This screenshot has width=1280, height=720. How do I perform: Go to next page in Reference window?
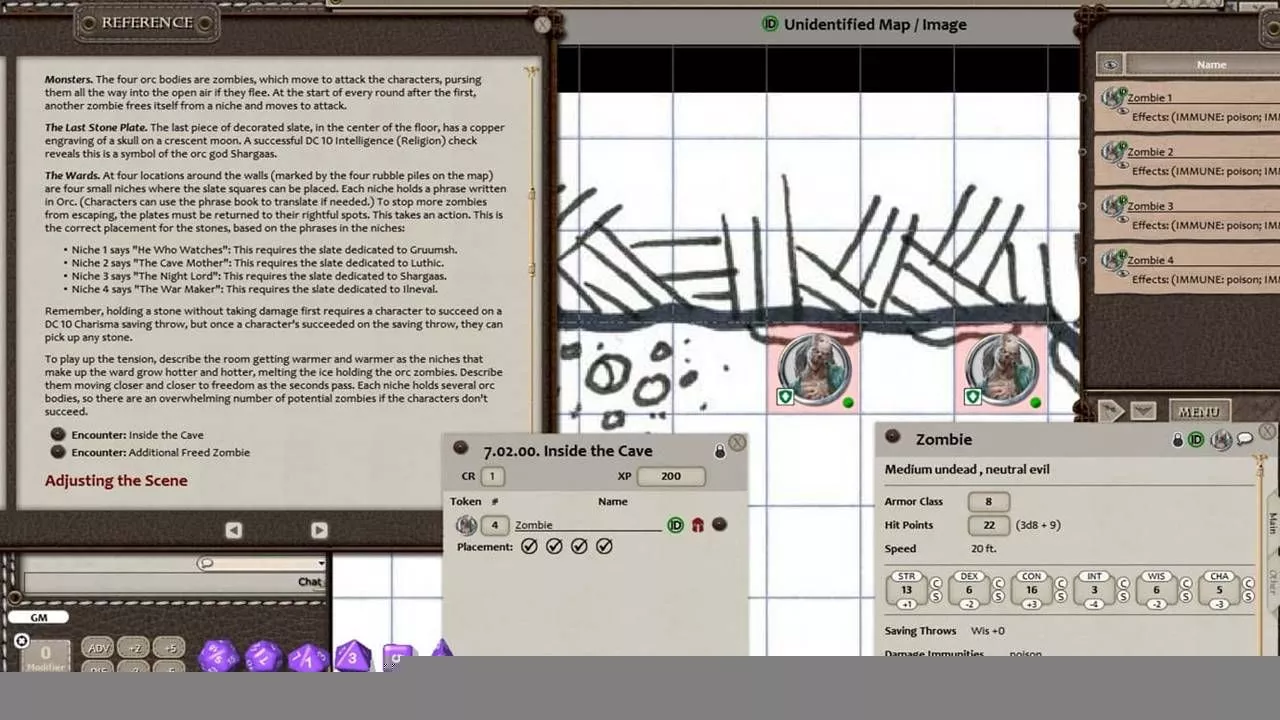coord(319,530)
